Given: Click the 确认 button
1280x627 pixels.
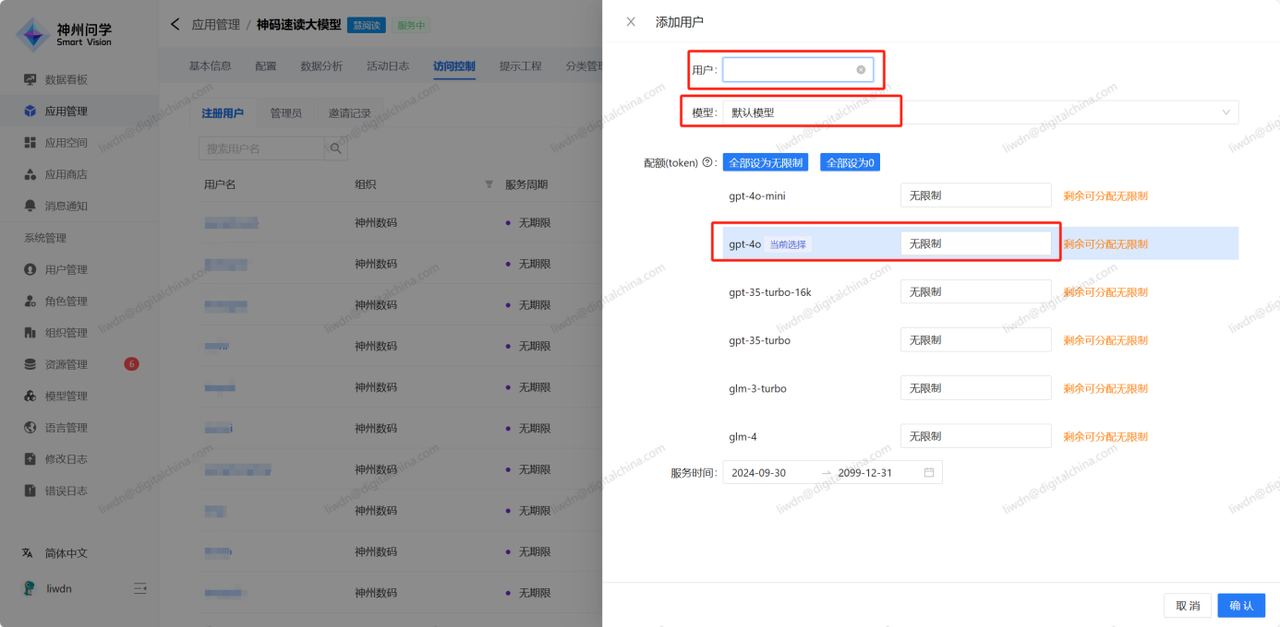Looking at the screenshot, I should click(x=1241, y=606).
